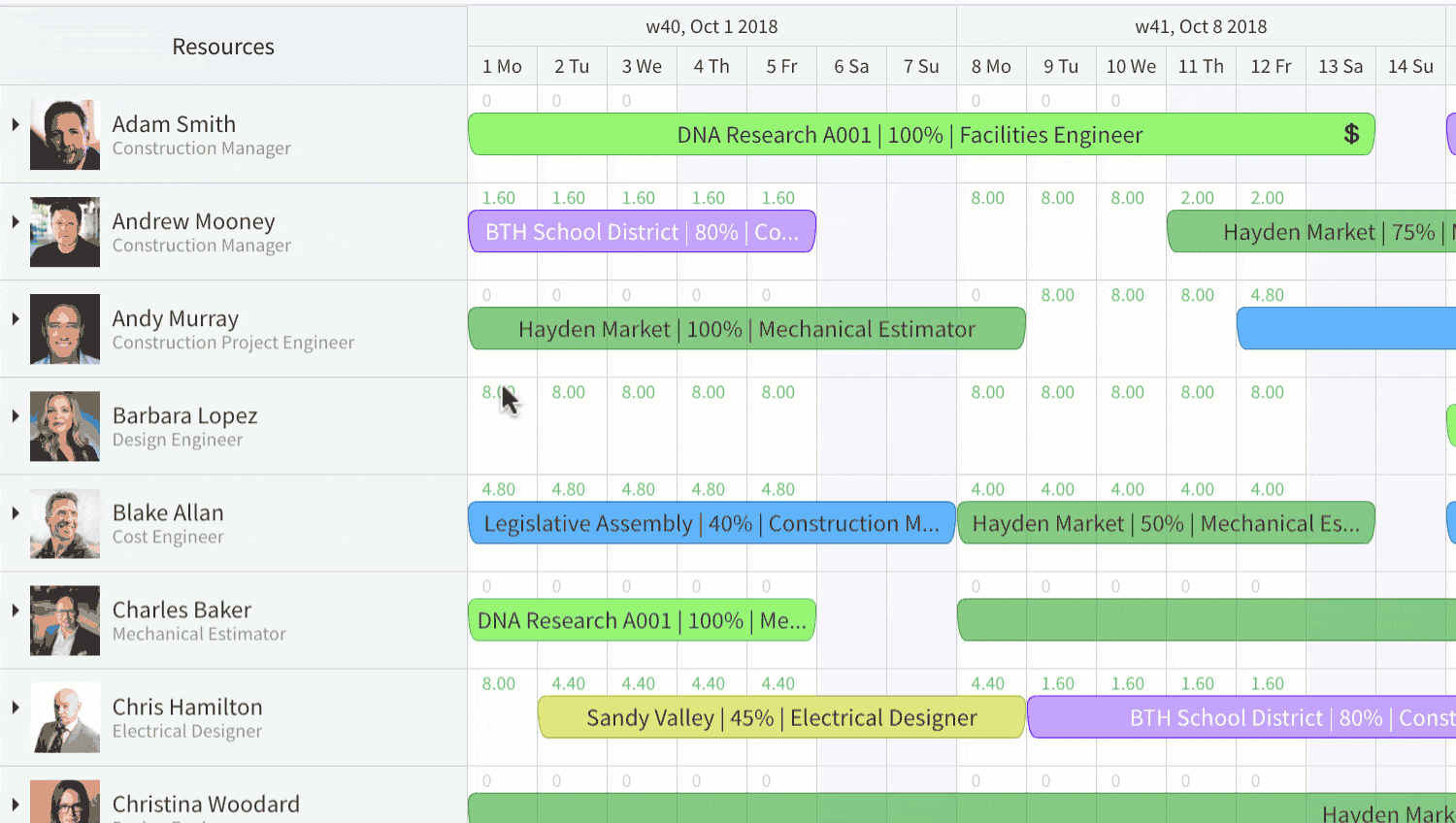Image resolution: width=1456 pixels, height=823 pixels.
Task: Click the 6 Sa day header
Action: click(x=851, y=66)
